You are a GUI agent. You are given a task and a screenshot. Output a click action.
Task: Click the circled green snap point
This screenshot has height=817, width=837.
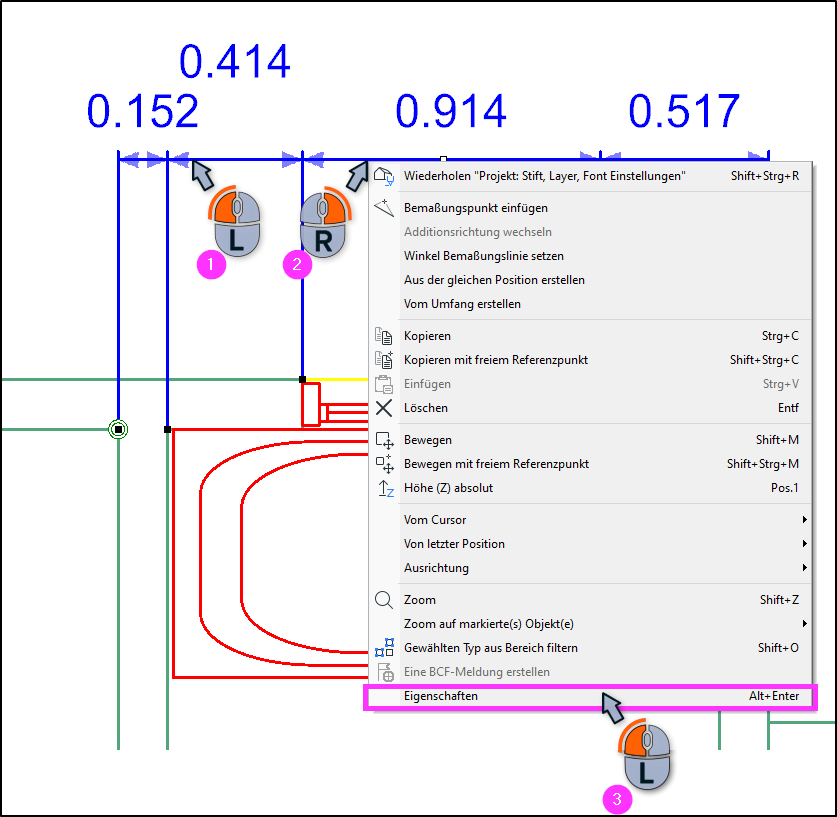click(118, 430)
